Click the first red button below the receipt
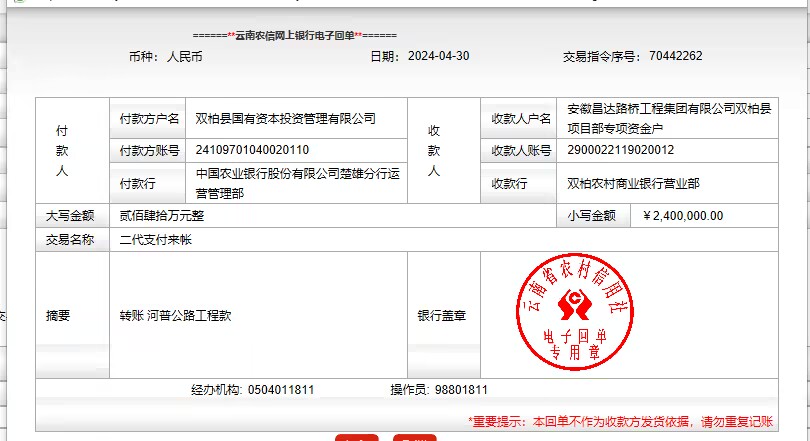 pos(356,438)
